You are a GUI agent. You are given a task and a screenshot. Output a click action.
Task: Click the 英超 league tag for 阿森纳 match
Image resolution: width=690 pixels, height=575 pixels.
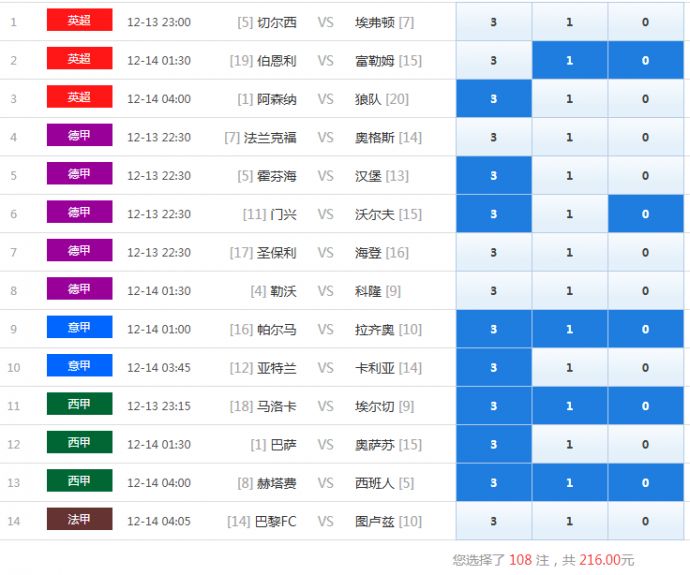(x=79, y=98)
